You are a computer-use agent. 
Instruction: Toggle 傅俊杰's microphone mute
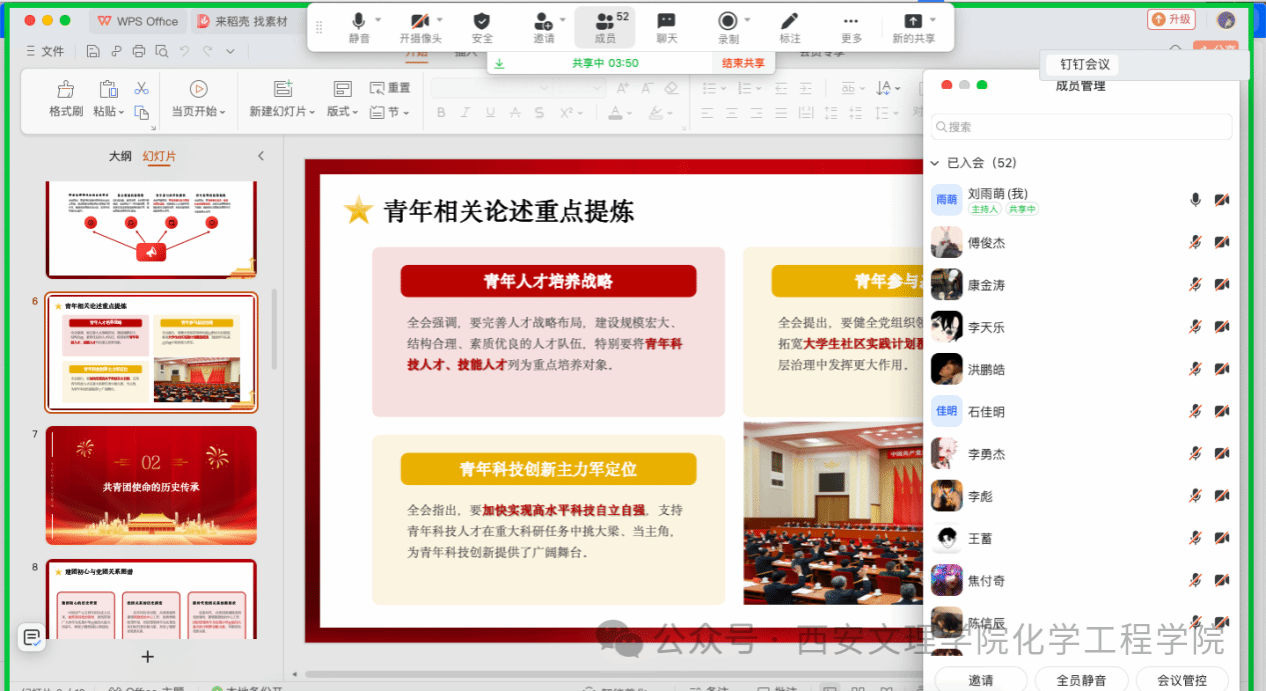tap(1194, 242)
